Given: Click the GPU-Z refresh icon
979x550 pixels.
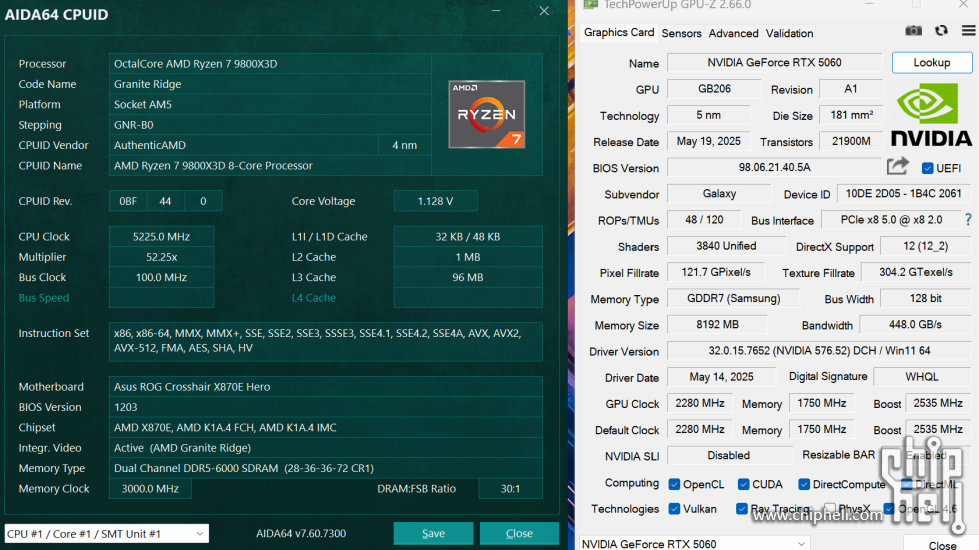Looking at the screenshot, I should click(x=942, y=31).
